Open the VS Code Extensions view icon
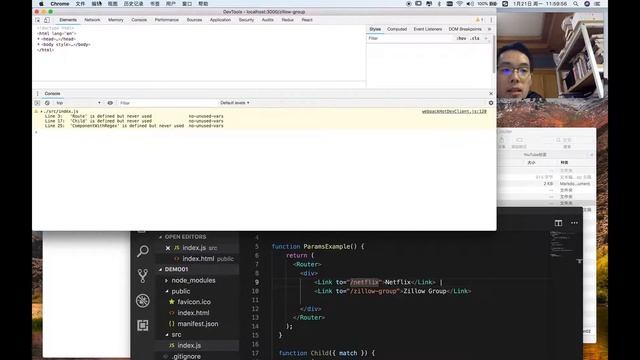The height and width of the screenshot is (360, 640). click(x=143, y=325)
